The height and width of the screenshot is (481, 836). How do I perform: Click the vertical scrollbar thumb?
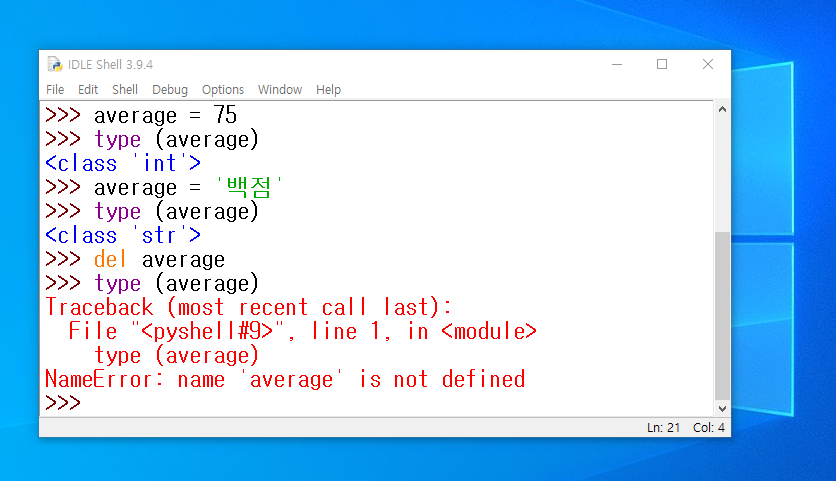[722, 316]
